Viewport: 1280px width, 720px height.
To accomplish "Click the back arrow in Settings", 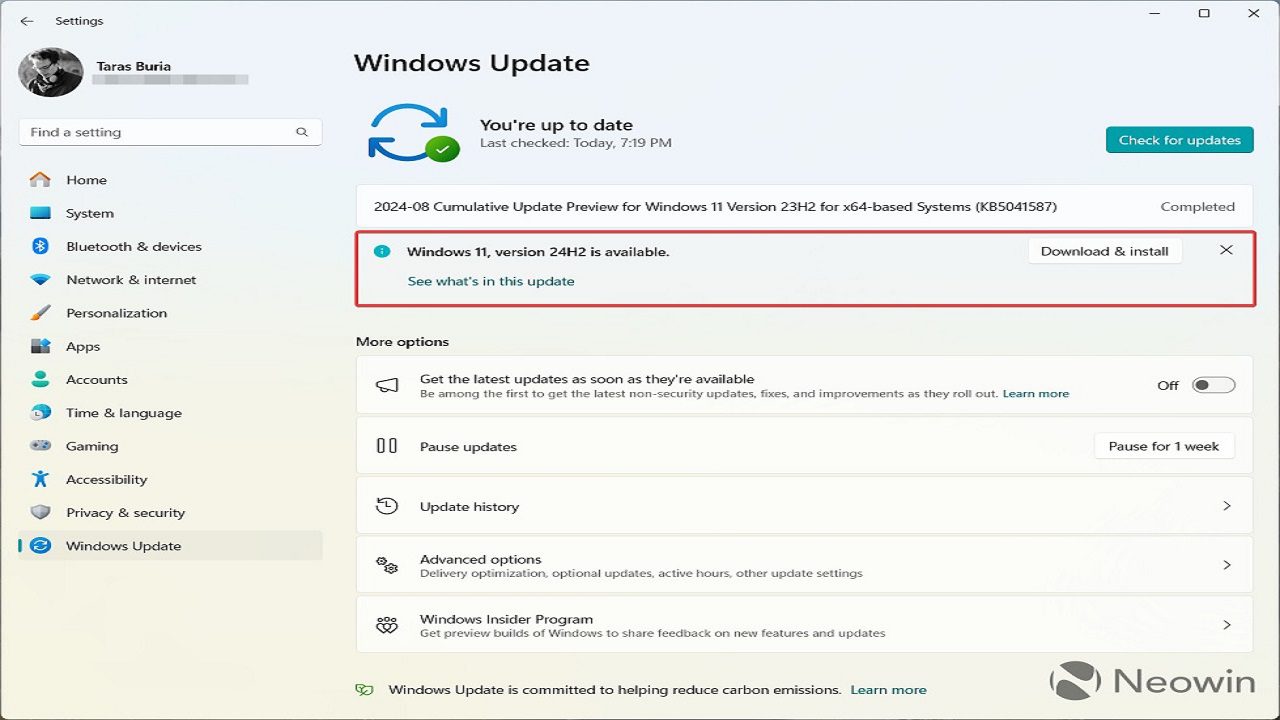I will (27, 20).
